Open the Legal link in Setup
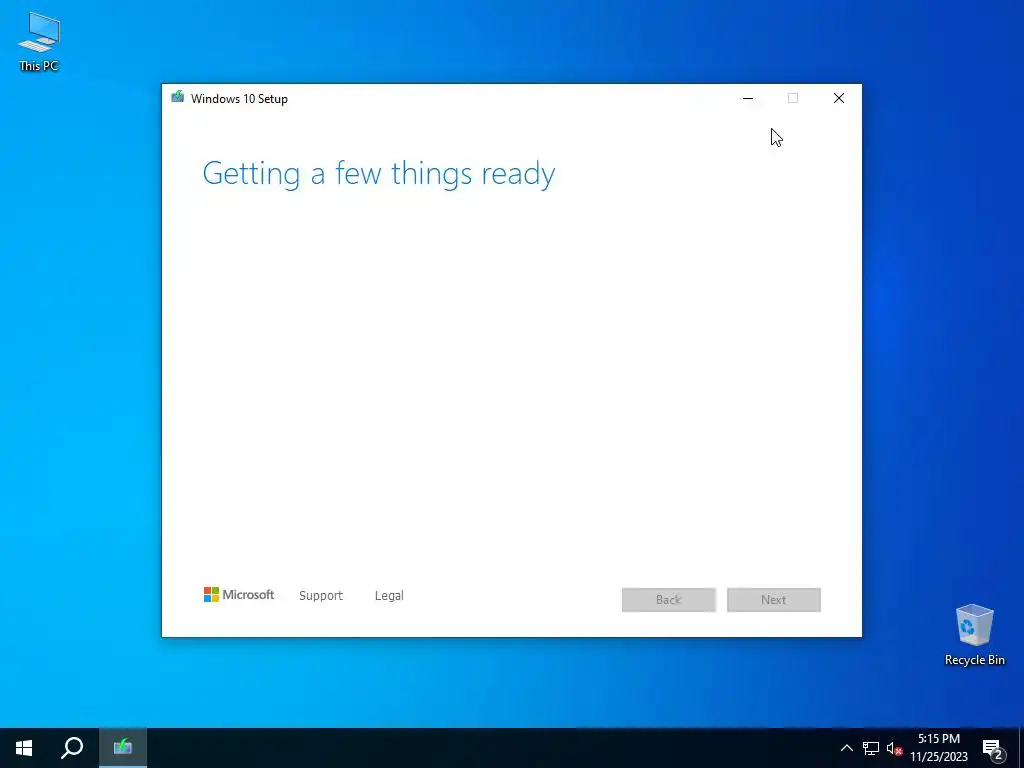The height and width of the screenshot is (768, 1024). 389,596
